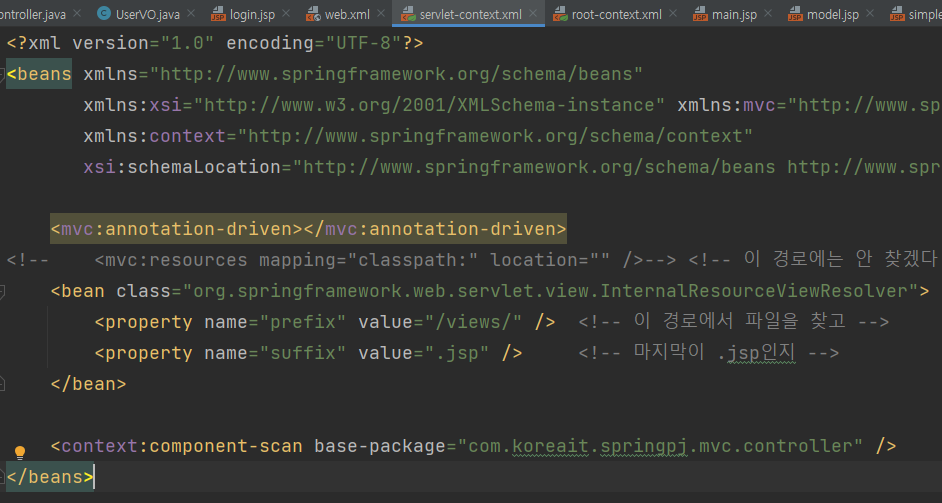The image size is (942, 503).
Task: Click the name="suffix" property attribute
Action: (275, 353)
